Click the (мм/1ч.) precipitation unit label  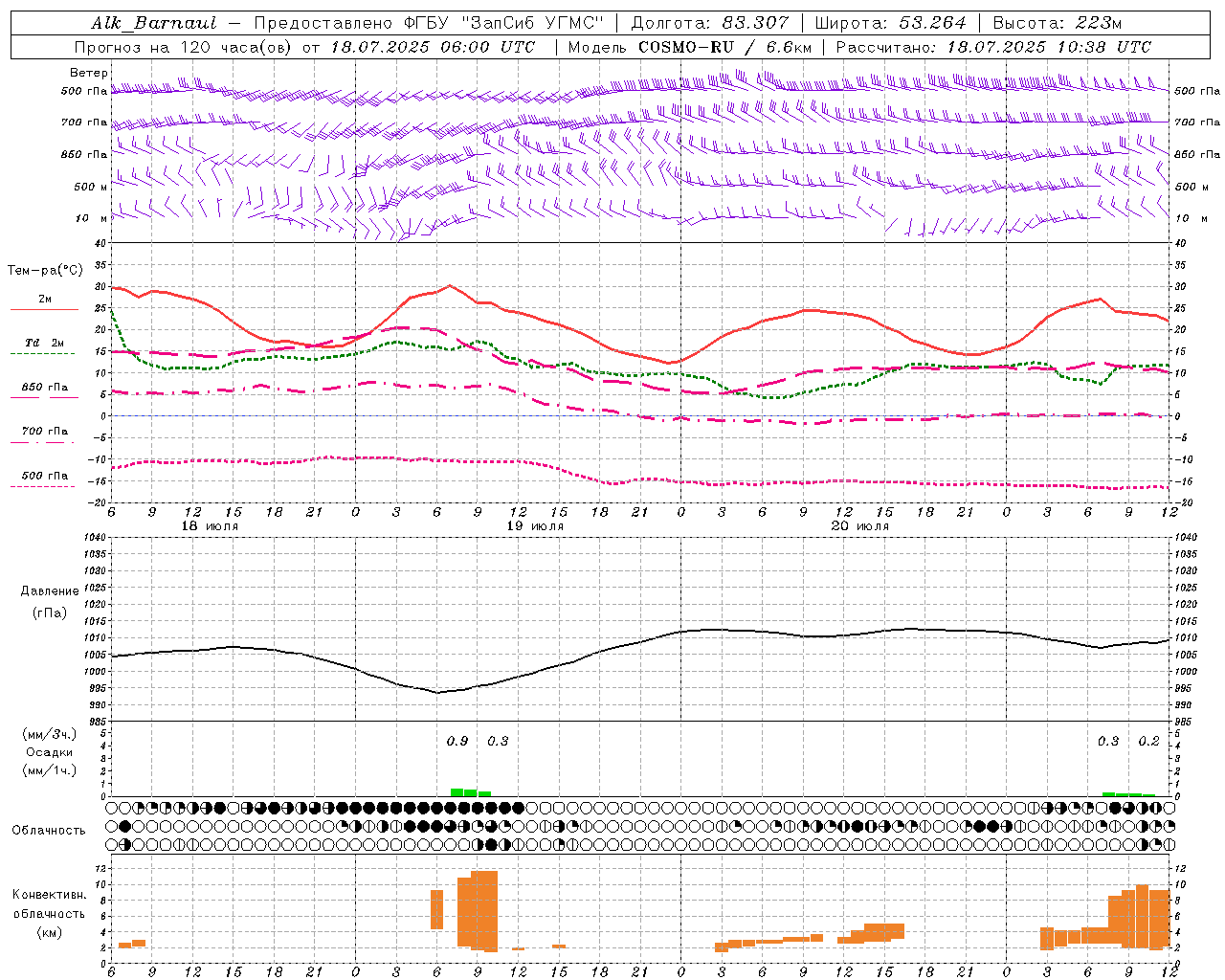[50, 770]
